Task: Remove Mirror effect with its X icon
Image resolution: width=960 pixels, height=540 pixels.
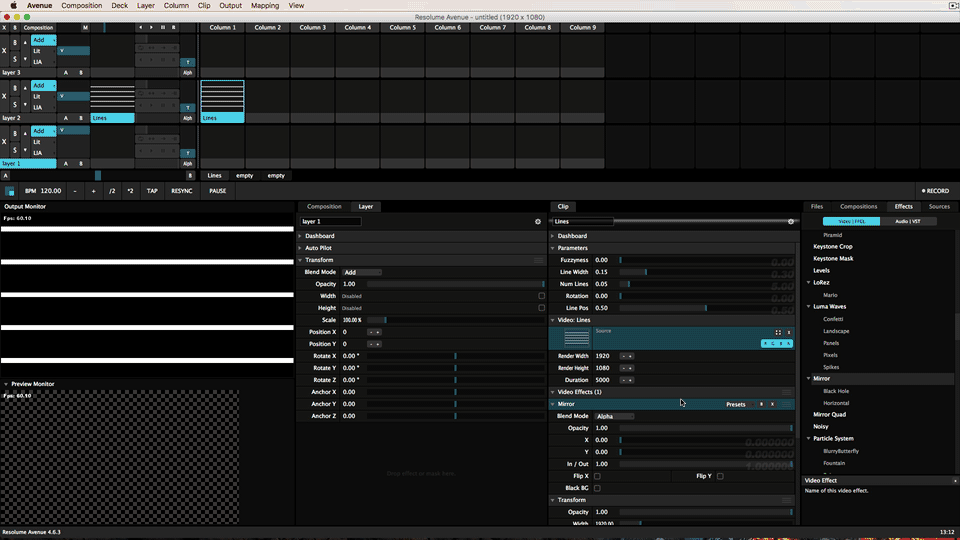Action: (x=772, y=405)
